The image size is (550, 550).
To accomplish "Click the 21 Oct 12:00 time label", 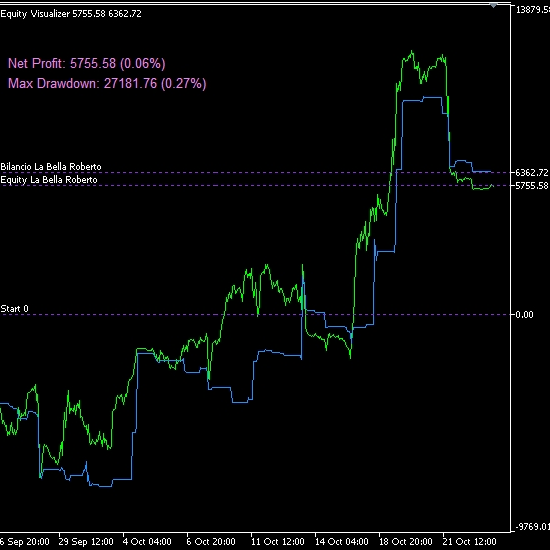I will (x=470, y=542).
